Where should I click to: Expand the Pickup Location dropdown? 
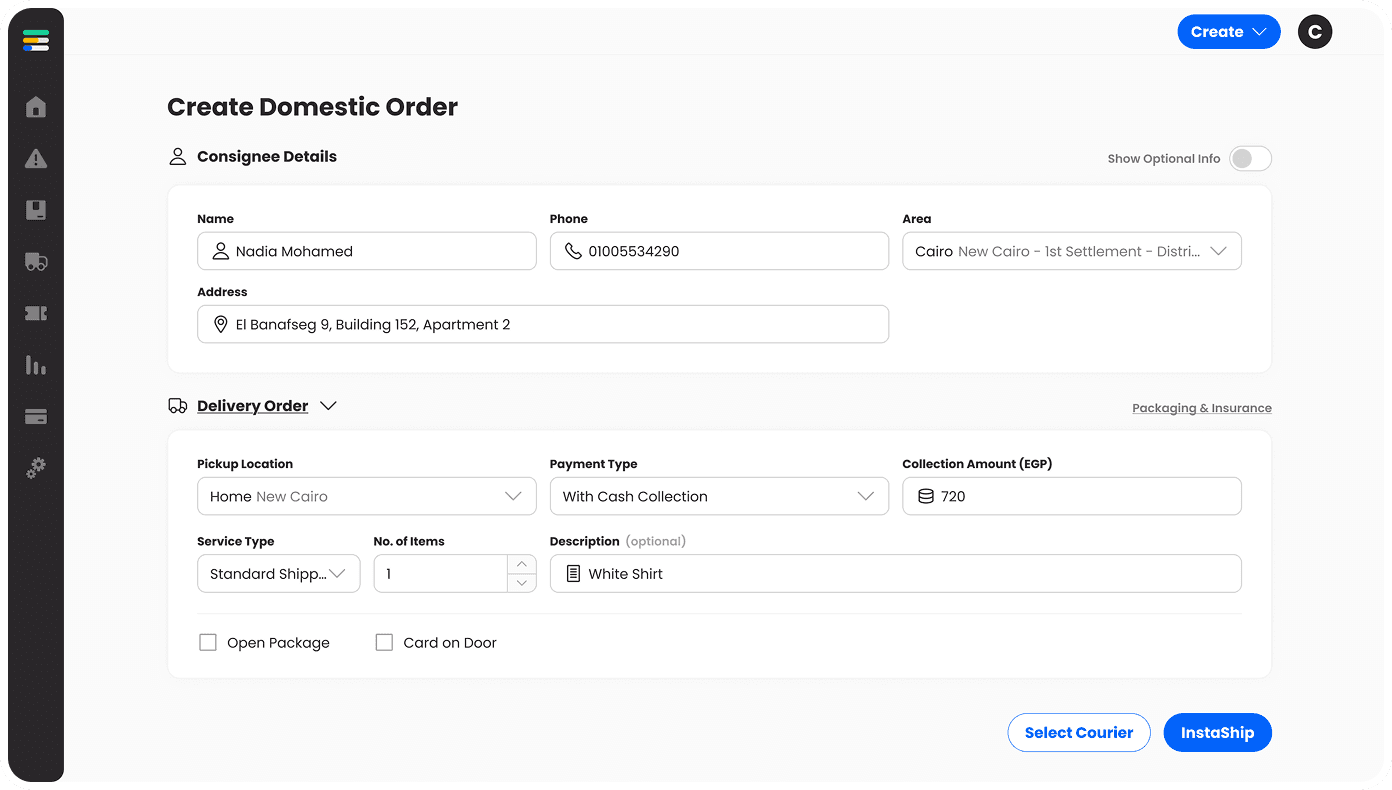coord(366,497)
